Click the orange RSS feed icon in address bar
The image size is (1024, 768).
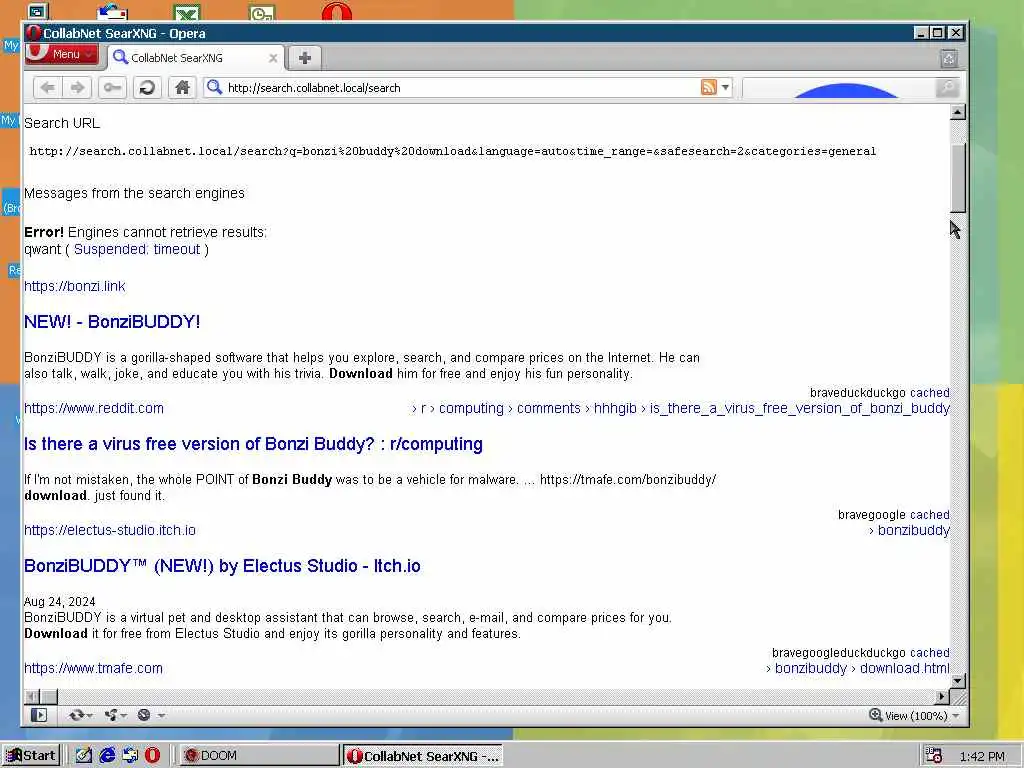coord(709,87)
